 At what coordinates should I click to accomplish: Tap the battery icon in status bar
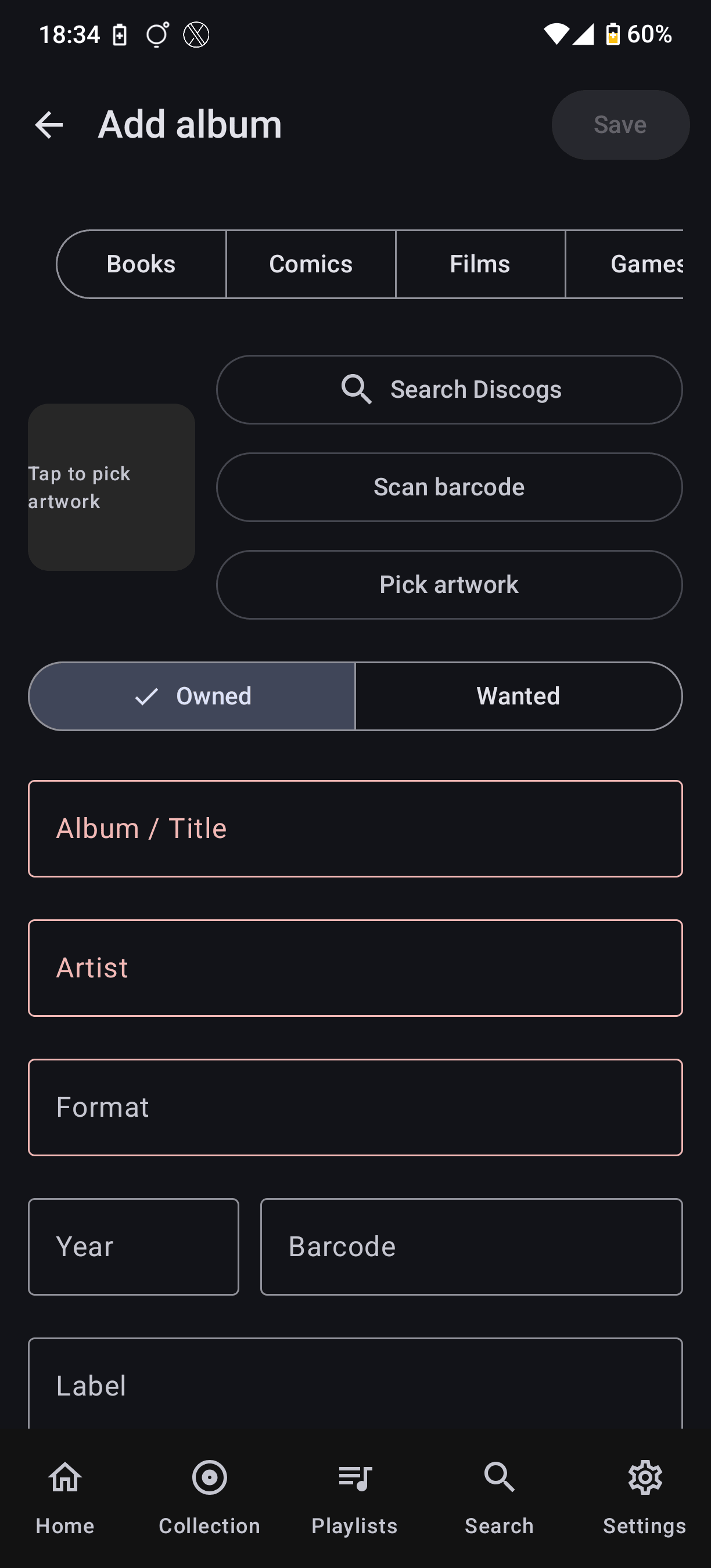coord(612,34)
